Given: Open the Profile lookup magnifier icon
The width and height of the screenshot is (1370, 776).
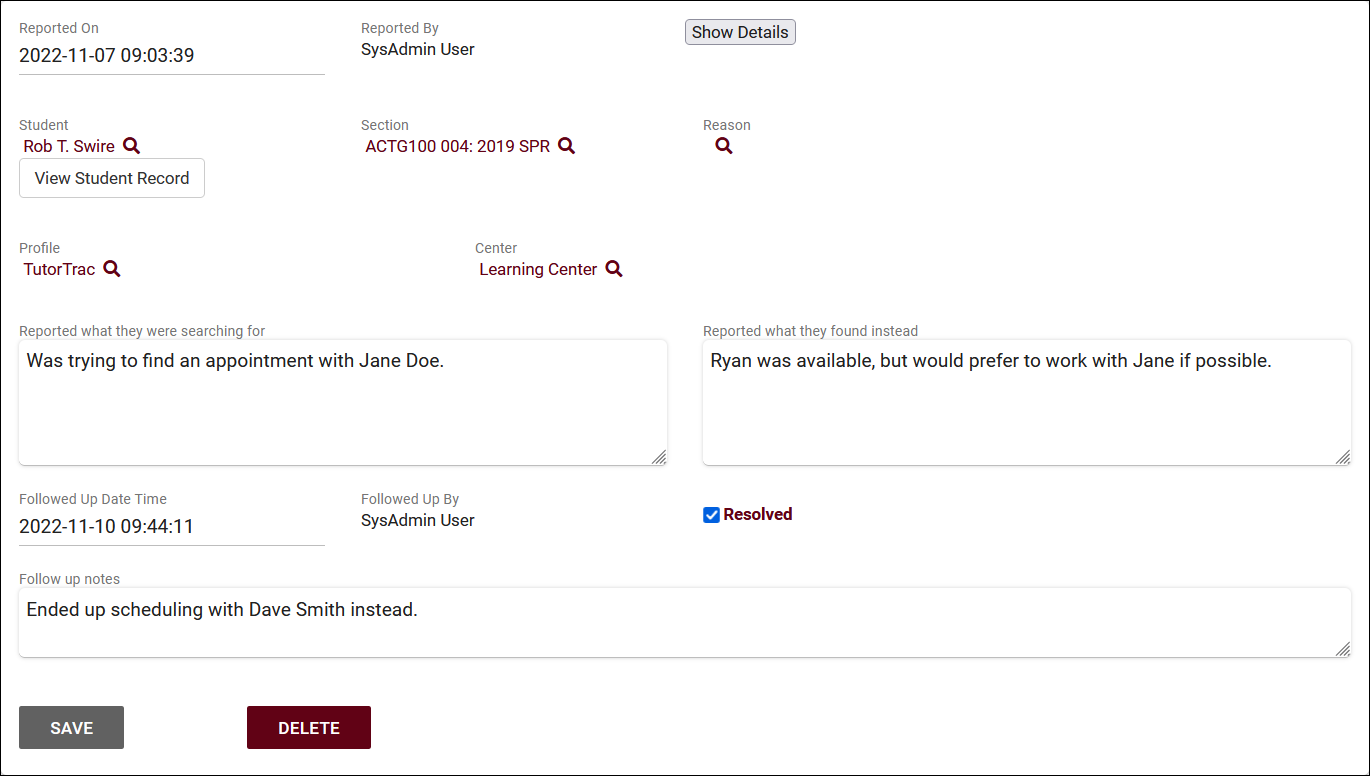Looking at the screenshot, I should (112, 269).
